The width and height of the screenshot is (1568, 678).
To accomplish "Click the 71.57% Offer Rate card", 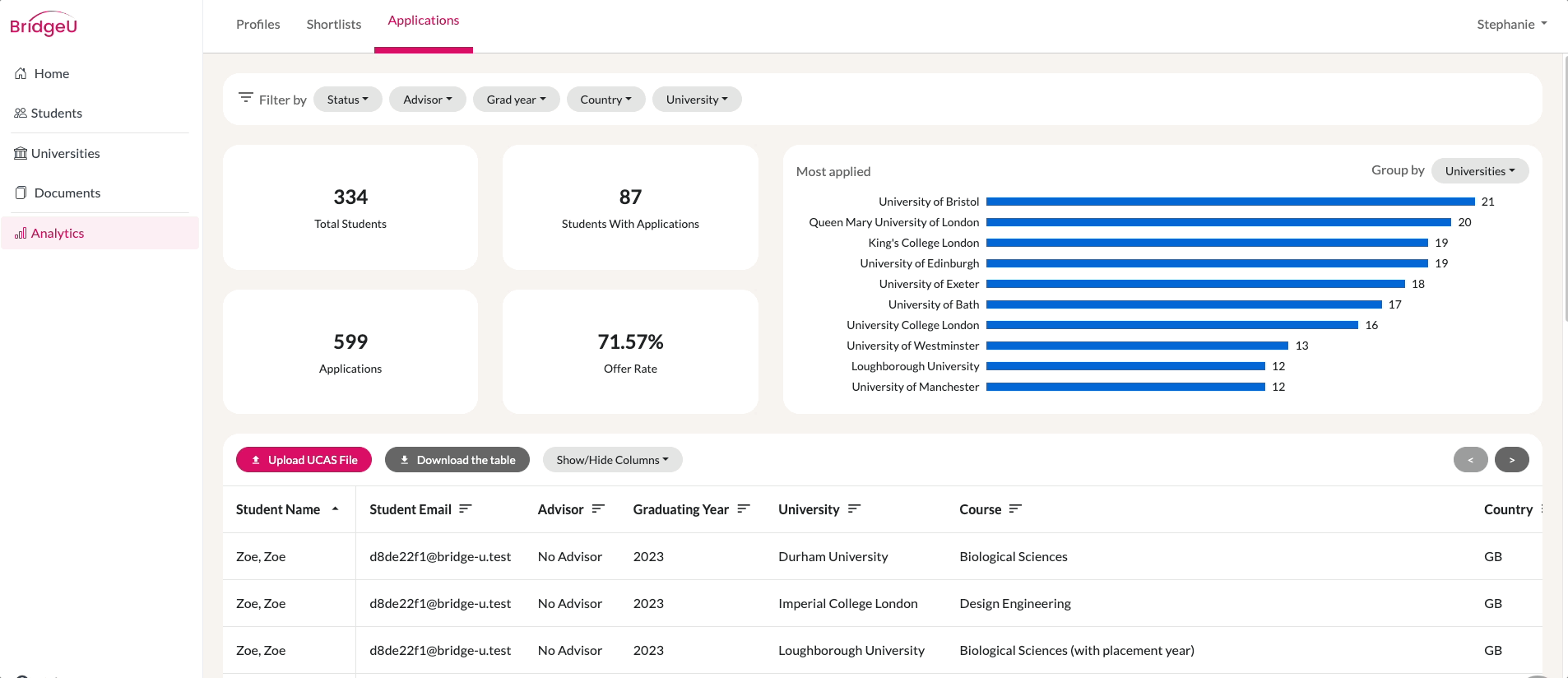I will [x=630, y=351].
